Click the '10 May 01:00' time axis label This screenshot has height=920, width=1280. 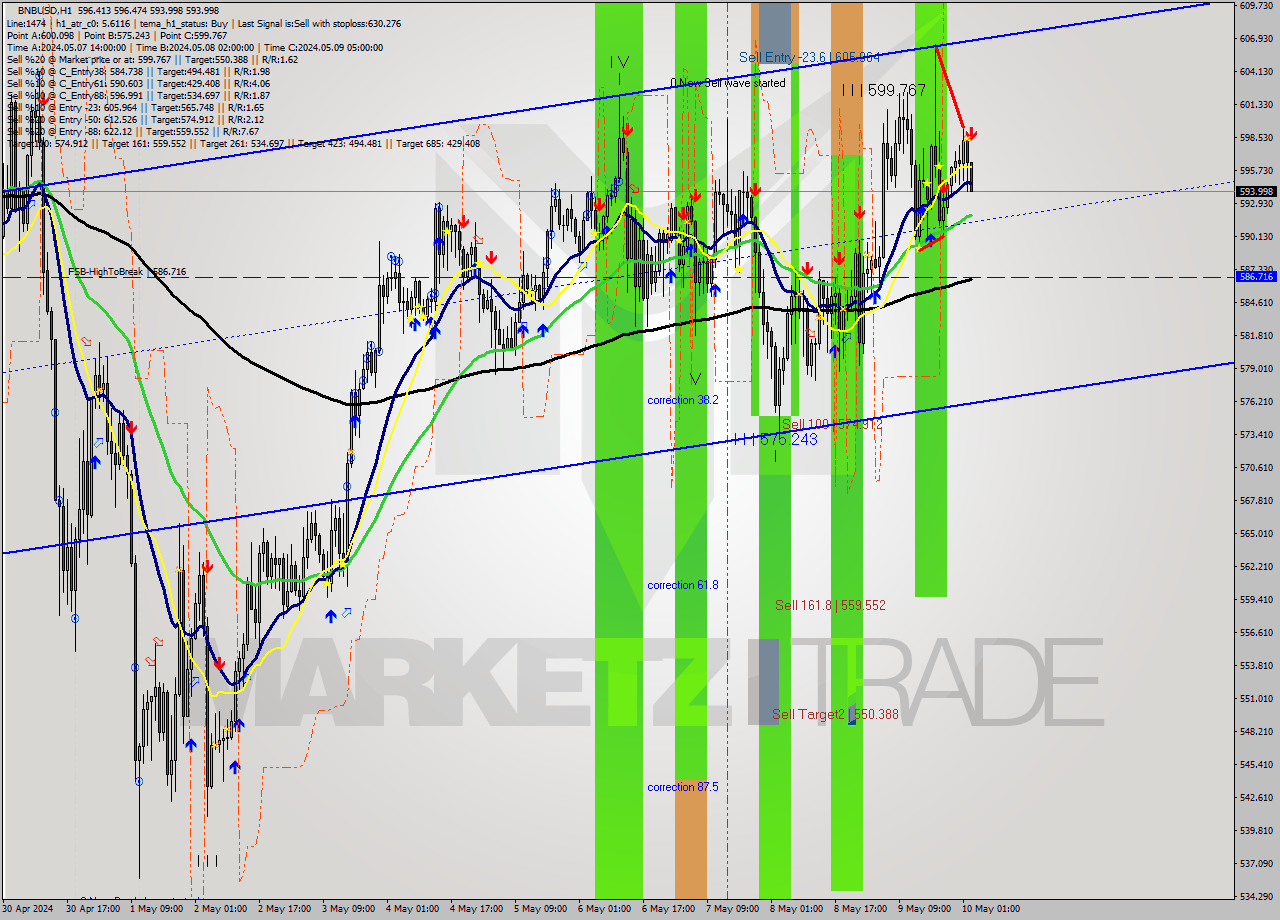pyautogui.click(x=990, y=909)
